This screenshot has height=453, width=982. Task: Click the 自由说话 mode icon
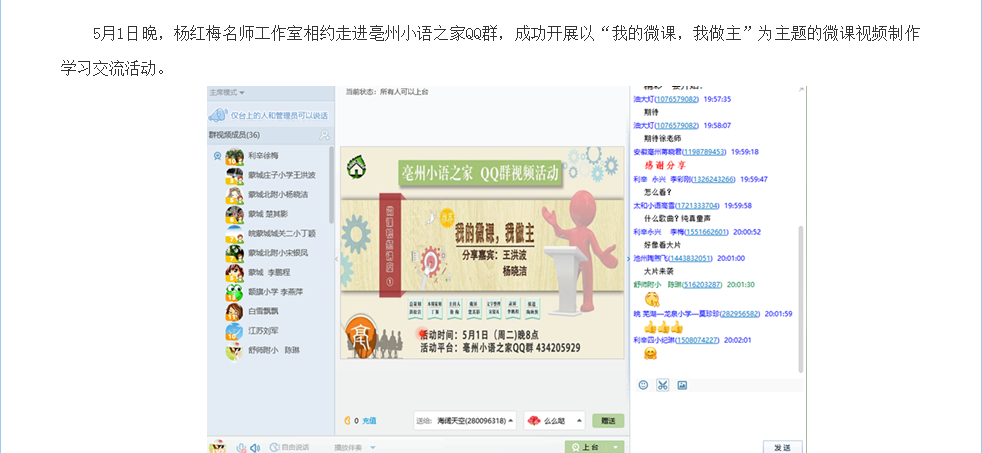coord(274,447)
